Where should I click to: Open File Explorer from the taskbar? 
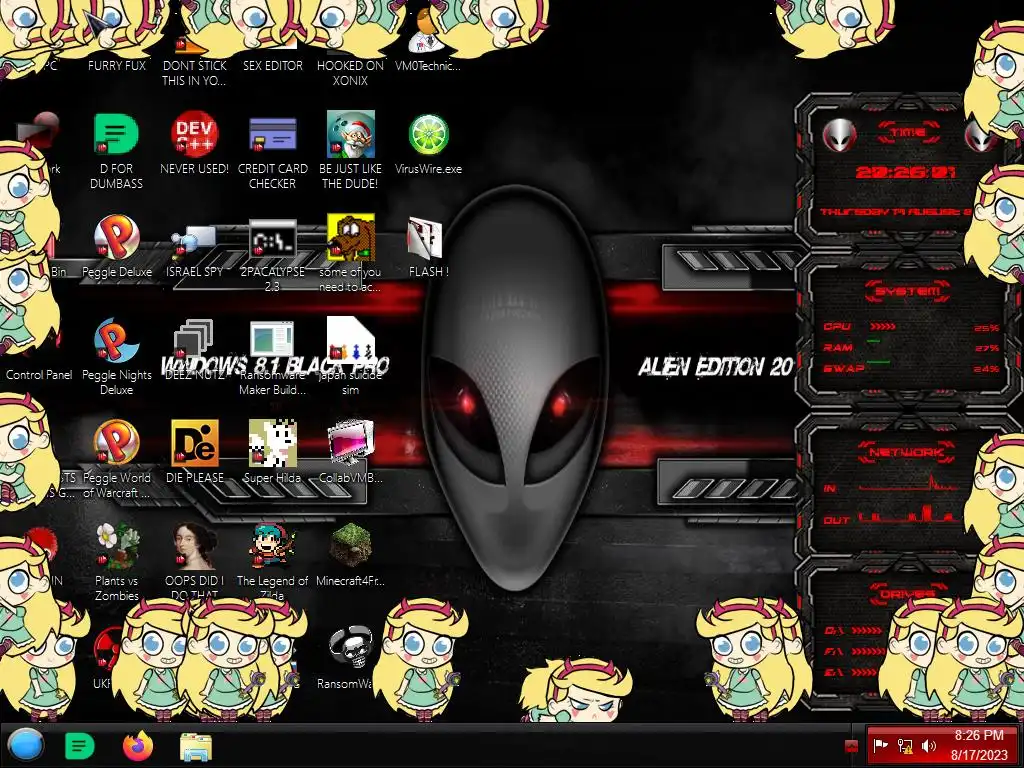(196, 746)
